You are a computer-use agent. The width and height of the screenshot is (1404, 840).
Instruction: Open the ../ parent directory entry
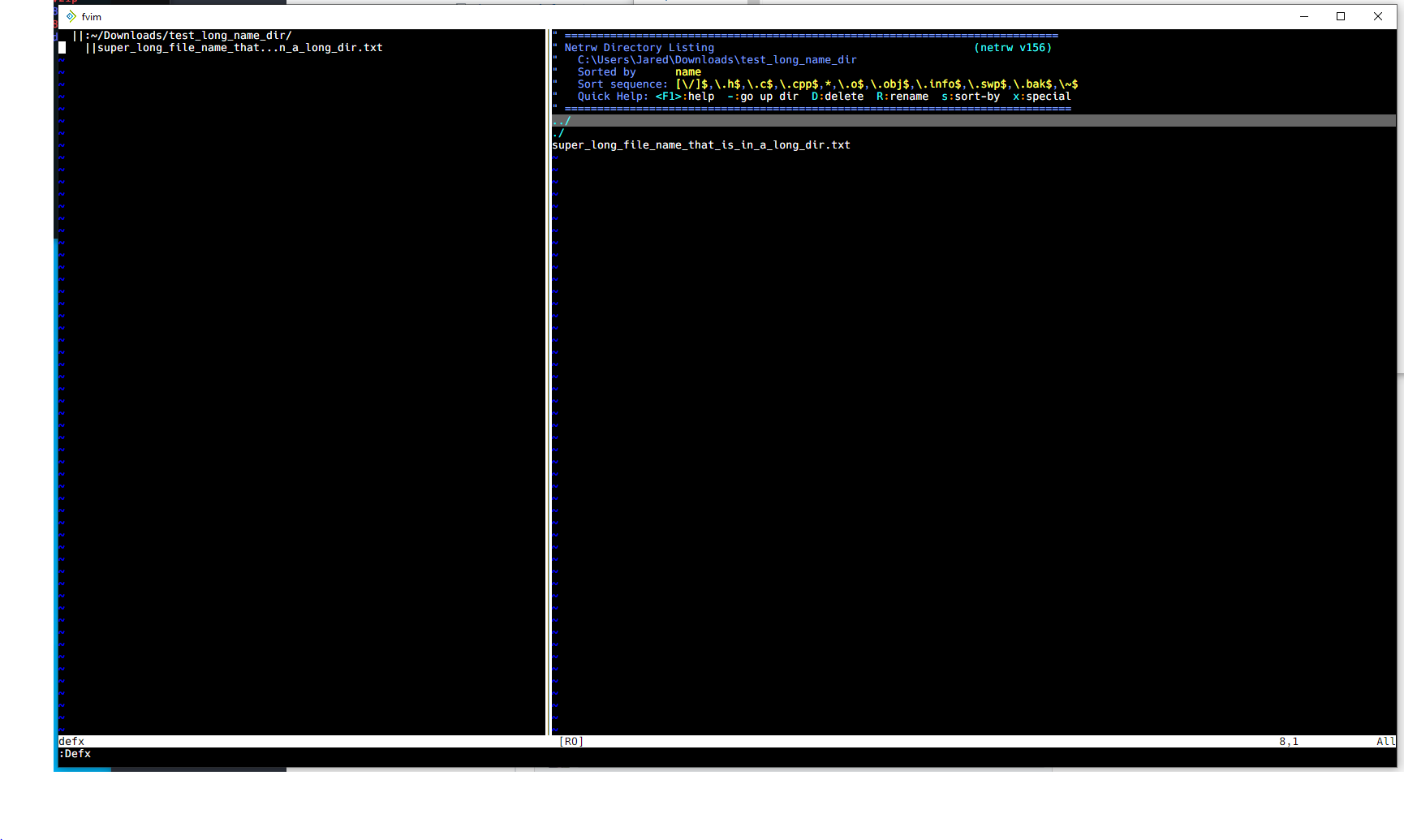pyautogui.click(x=561, y=120)
